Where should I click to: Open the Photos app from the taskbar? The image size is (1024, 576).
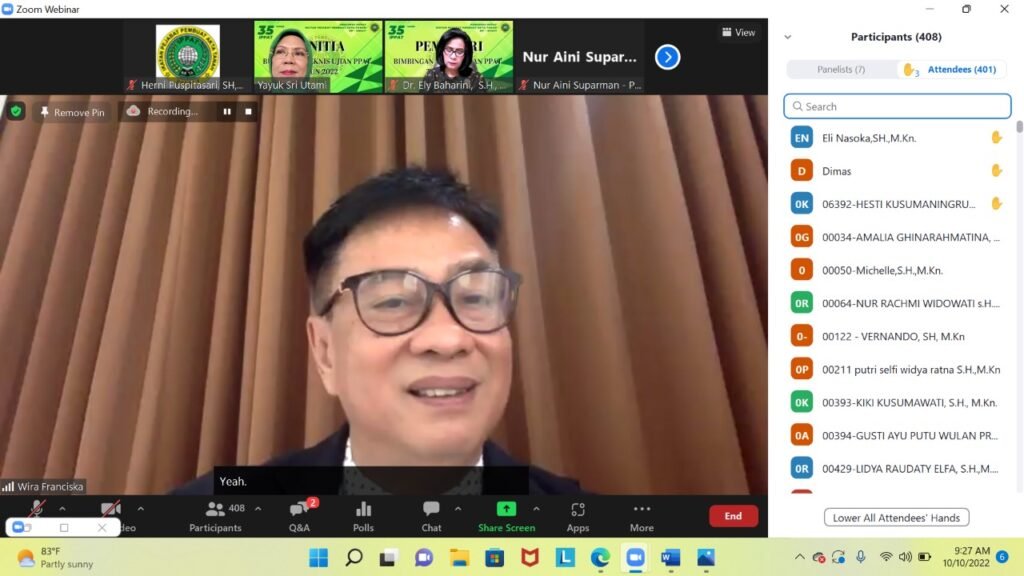pos(706,558)
